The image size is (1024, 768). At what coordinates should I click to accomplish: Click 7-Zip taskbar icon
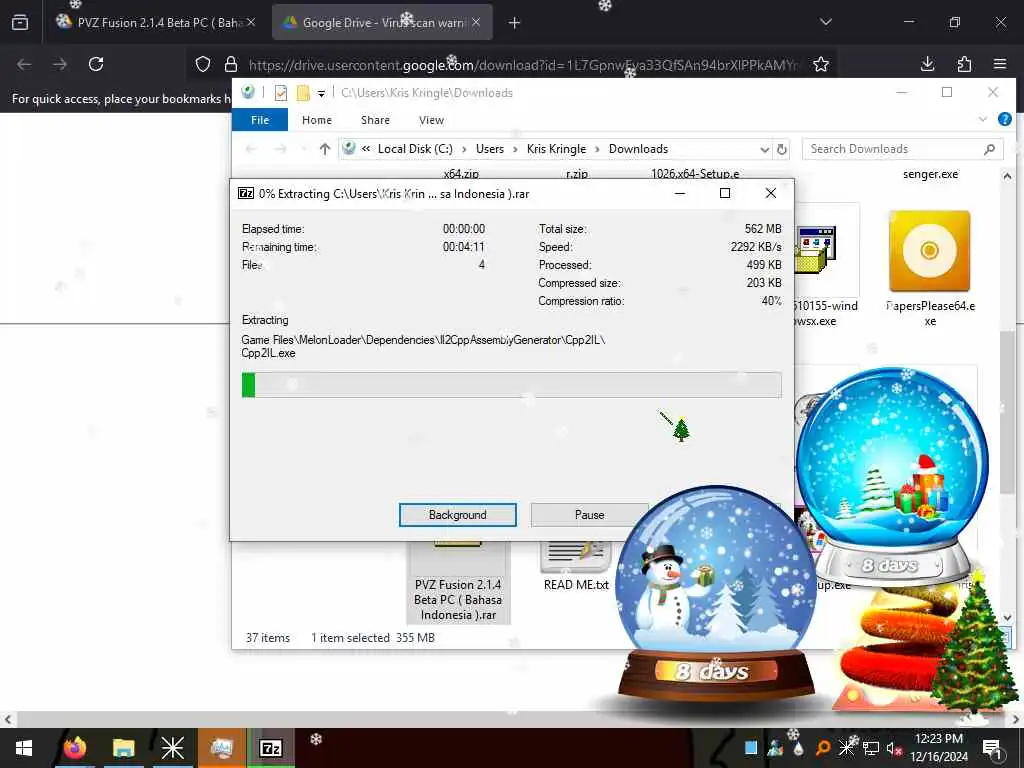pyautogui.click(x=270, y=748)
